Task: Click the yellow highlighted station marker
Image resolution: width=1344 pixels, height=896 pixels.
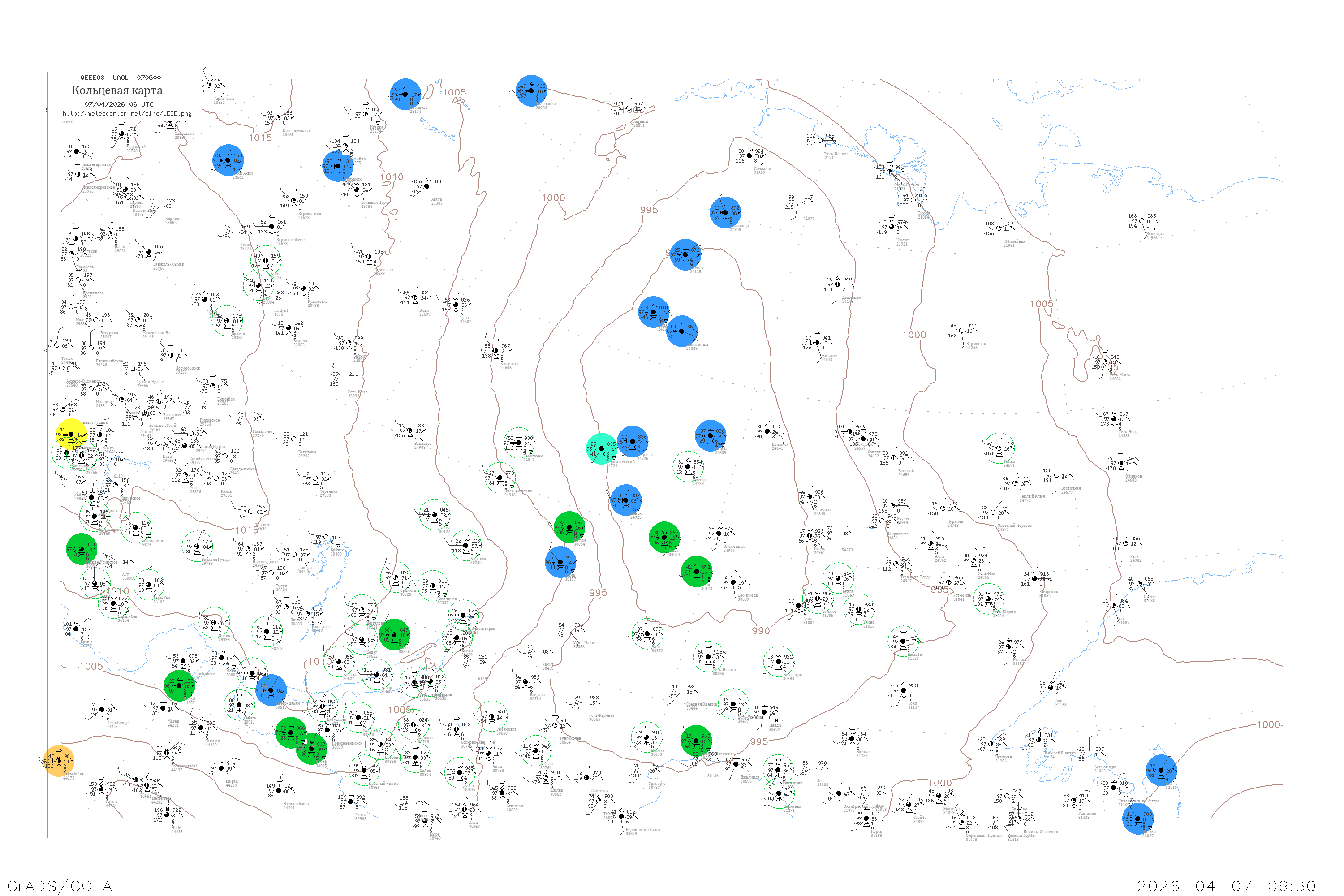Action: click(71, 435)
